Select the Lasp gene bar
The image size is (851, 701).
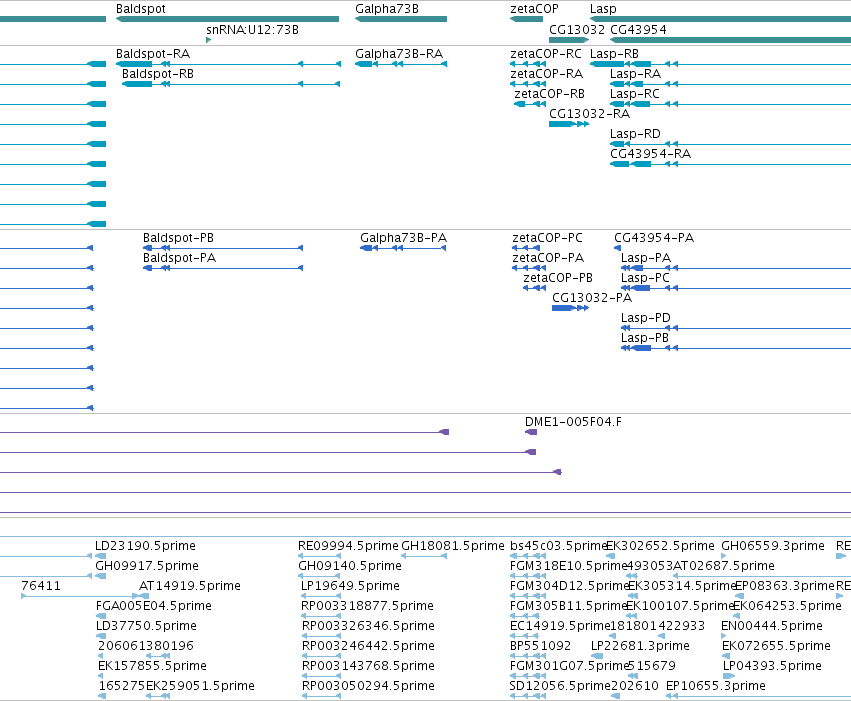click(720, 19)
